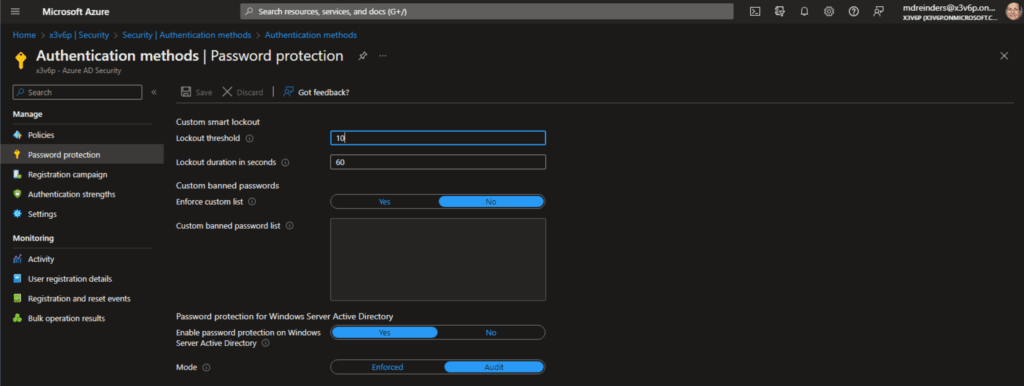Click the sidebar Search box
This screenshot has height=386, width=1024.
tap(77, 92)
